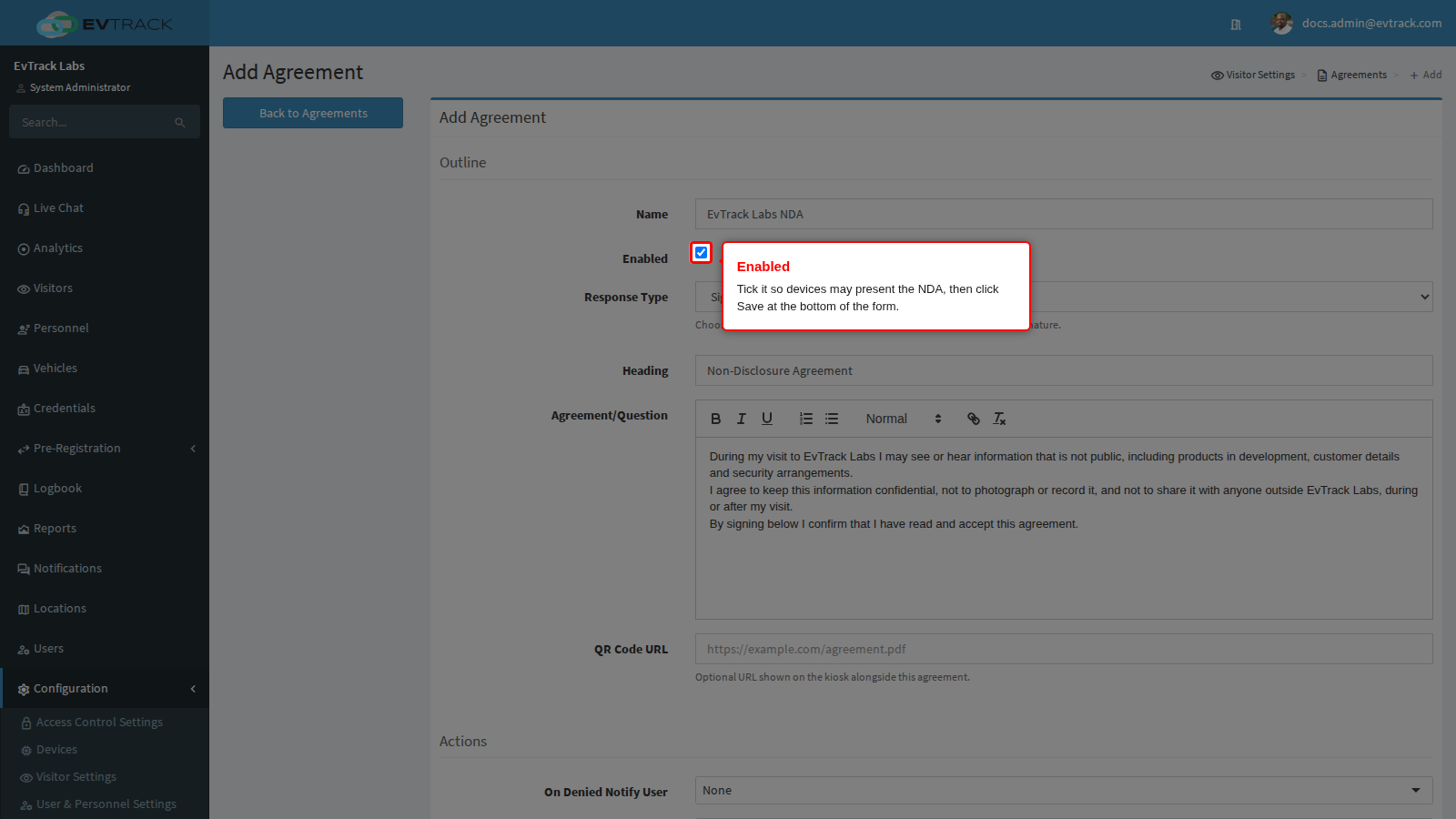
Task: Click the Back to Agreements button
Action: [313, 113]
